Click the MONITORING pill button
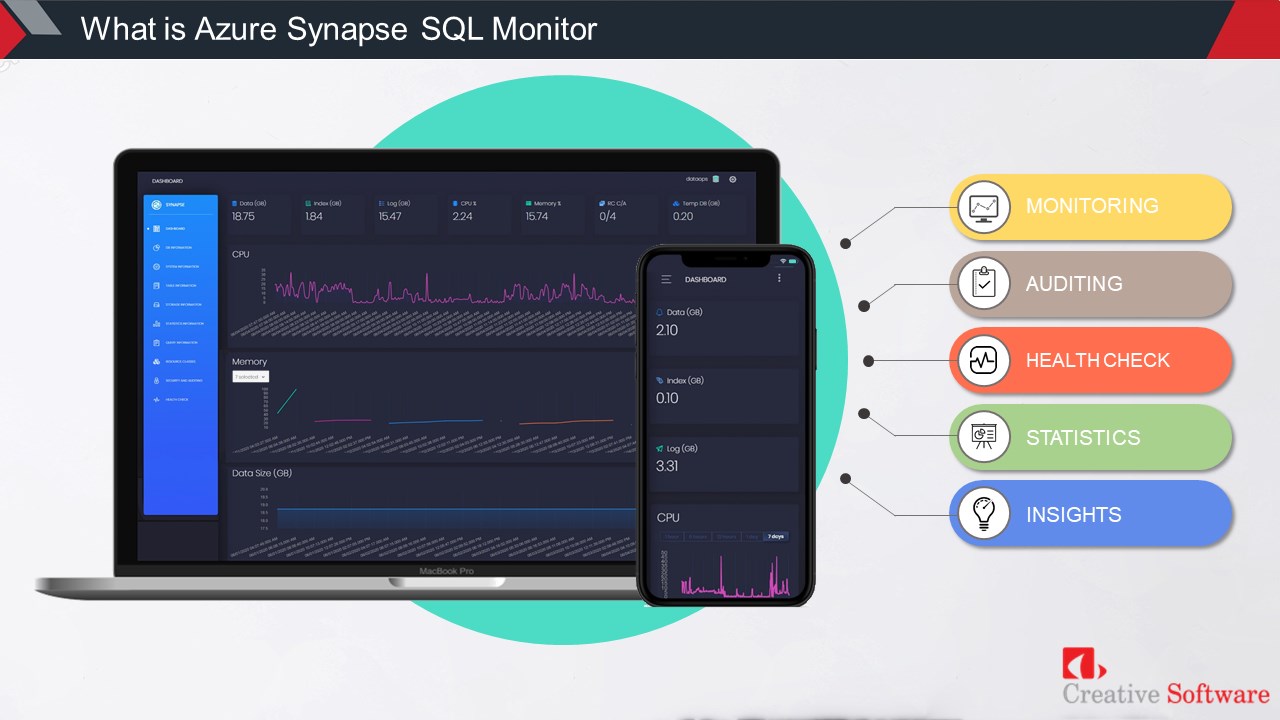The height and width of the screenshot is (720, 1280). pyautogui.click(x=1090, y=207)
